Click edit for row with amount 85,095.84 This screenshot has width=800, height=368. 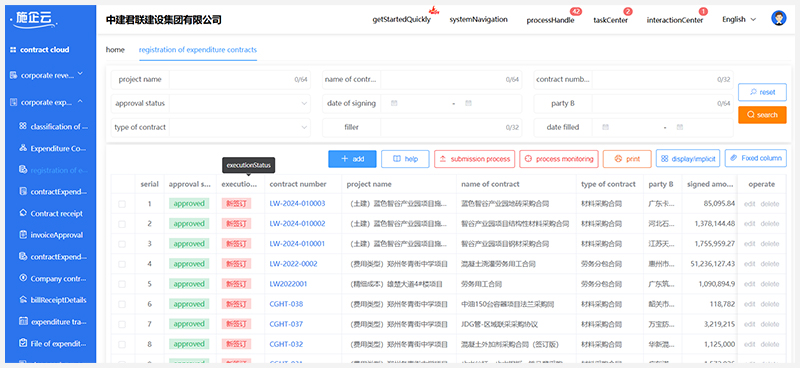click(x=749, y=204)
